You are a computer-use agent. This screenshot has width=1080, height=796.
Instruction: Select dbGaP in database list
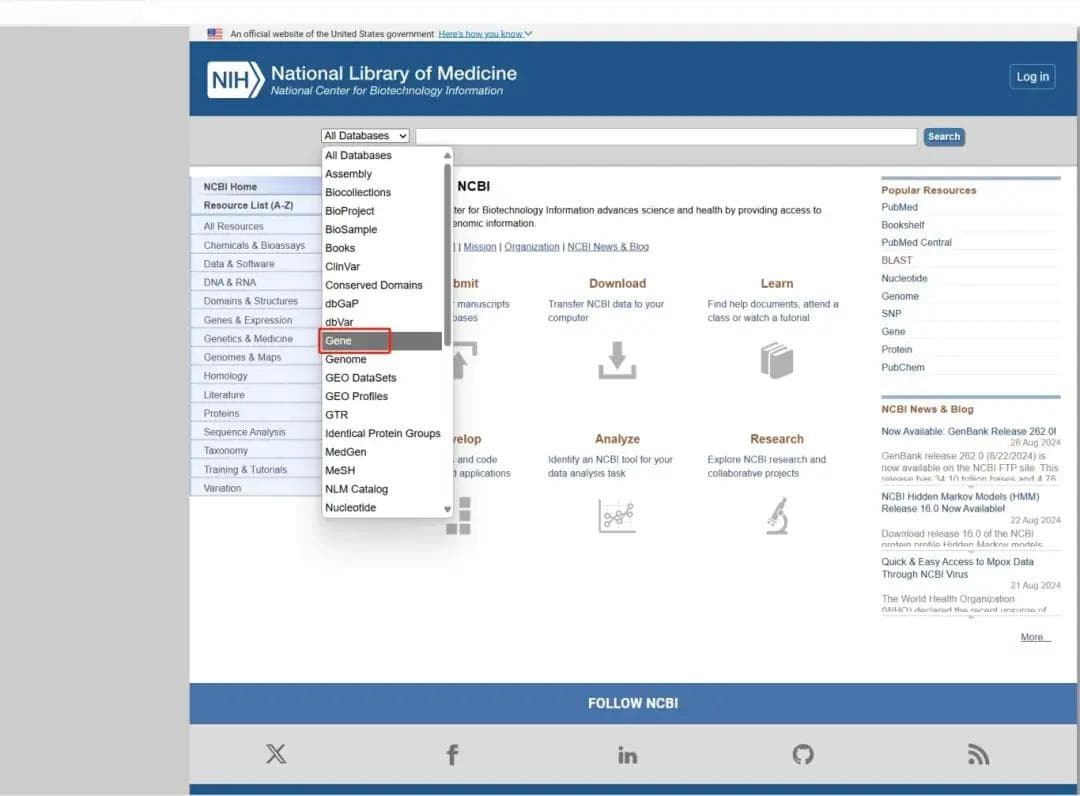coord(382,304)
